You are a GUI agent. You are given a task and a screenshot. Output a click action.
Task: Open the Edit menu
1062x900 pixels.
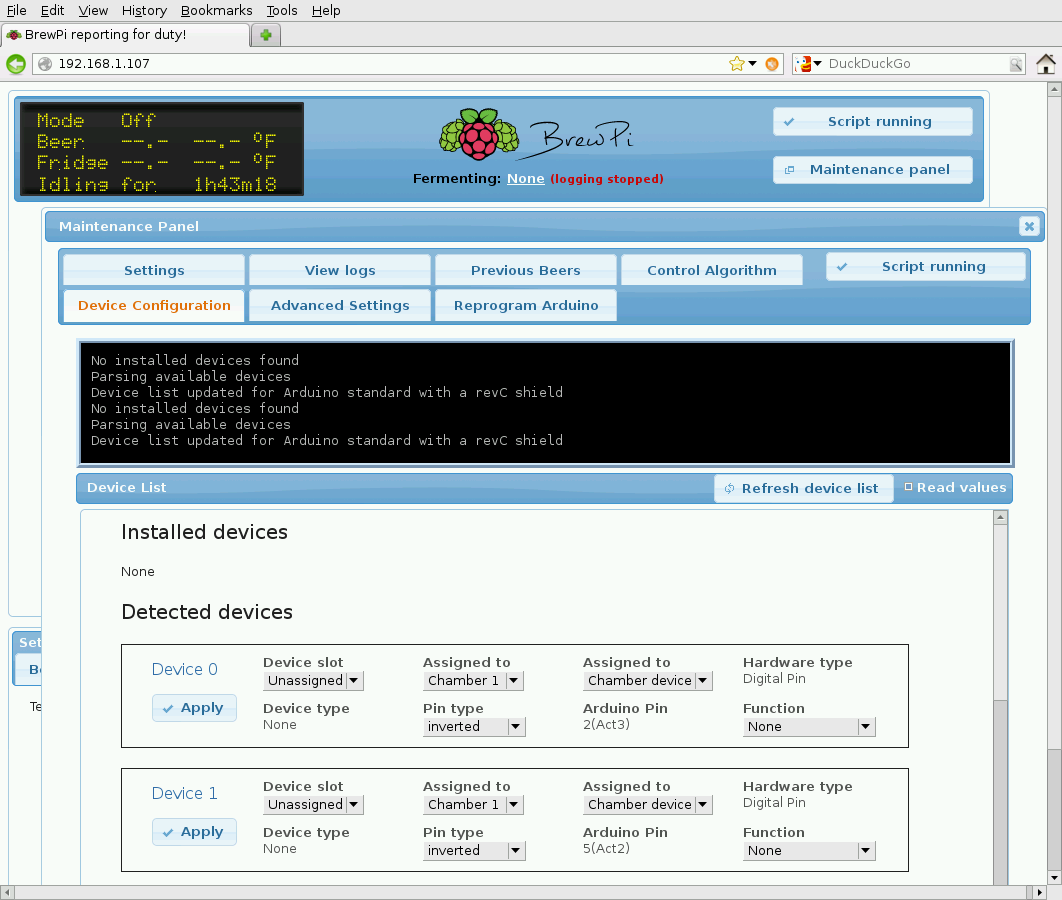[x=52, y=11]
